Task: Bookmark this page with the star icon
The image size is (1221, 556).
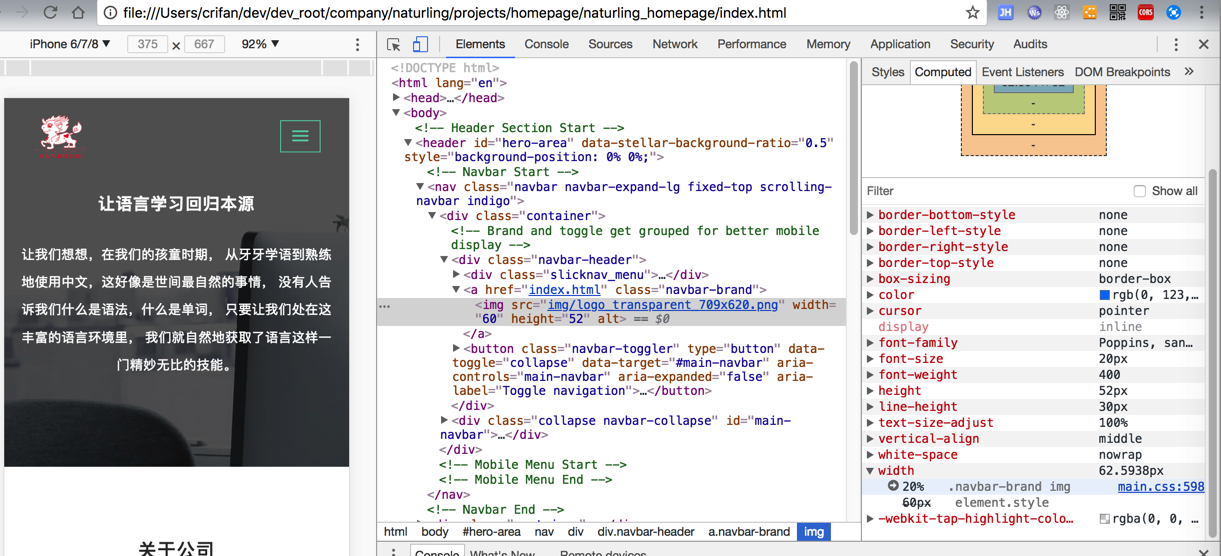Action: [972, 13]
